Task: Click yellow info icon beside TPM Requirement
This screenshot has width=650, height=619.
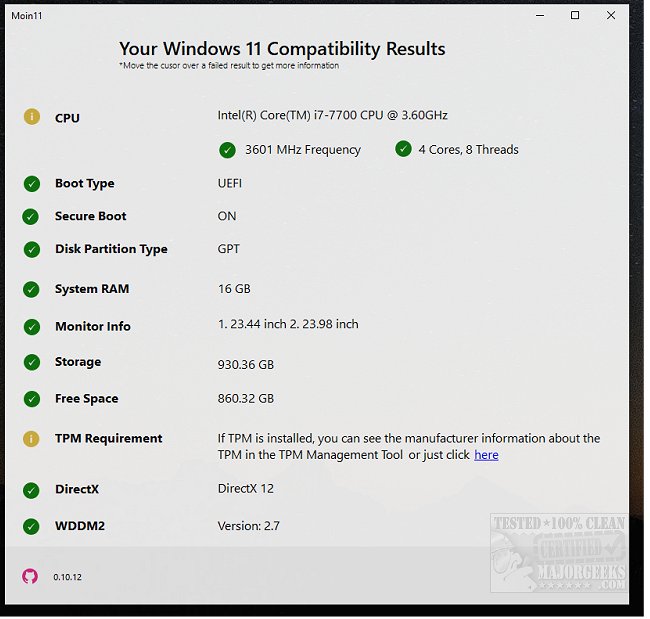Action: (x=31, y=439)
